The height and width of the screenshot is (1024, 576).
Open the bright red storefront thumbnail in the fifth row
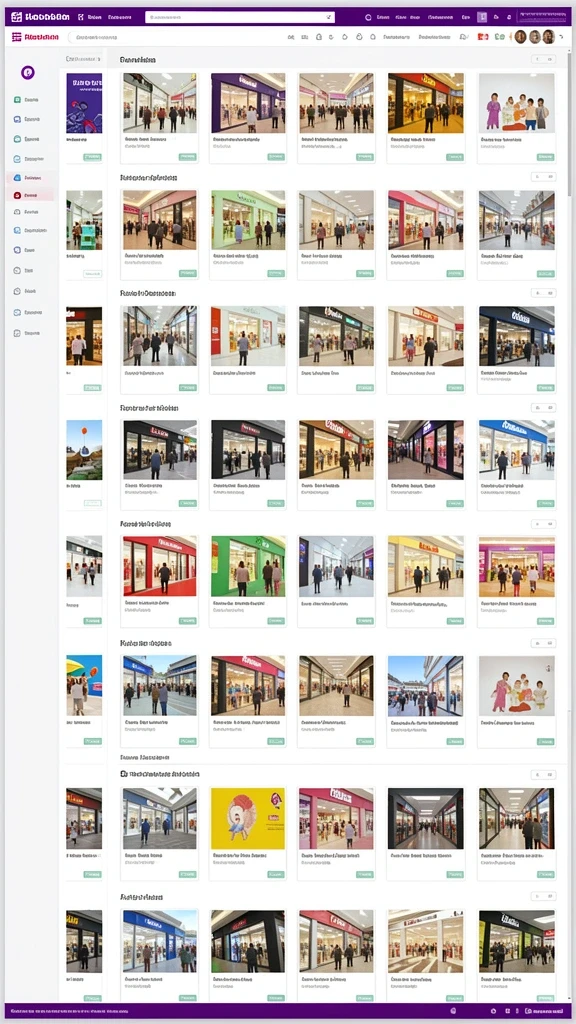click(159, 566)
